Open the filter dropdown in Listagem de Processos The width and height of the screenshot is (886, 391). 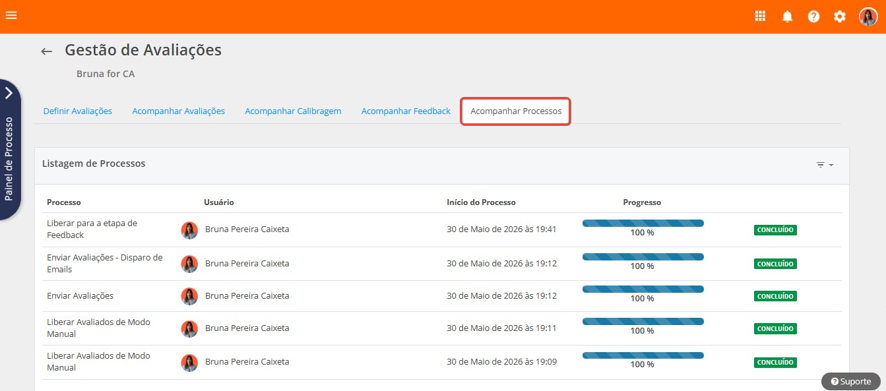(825, 165)
